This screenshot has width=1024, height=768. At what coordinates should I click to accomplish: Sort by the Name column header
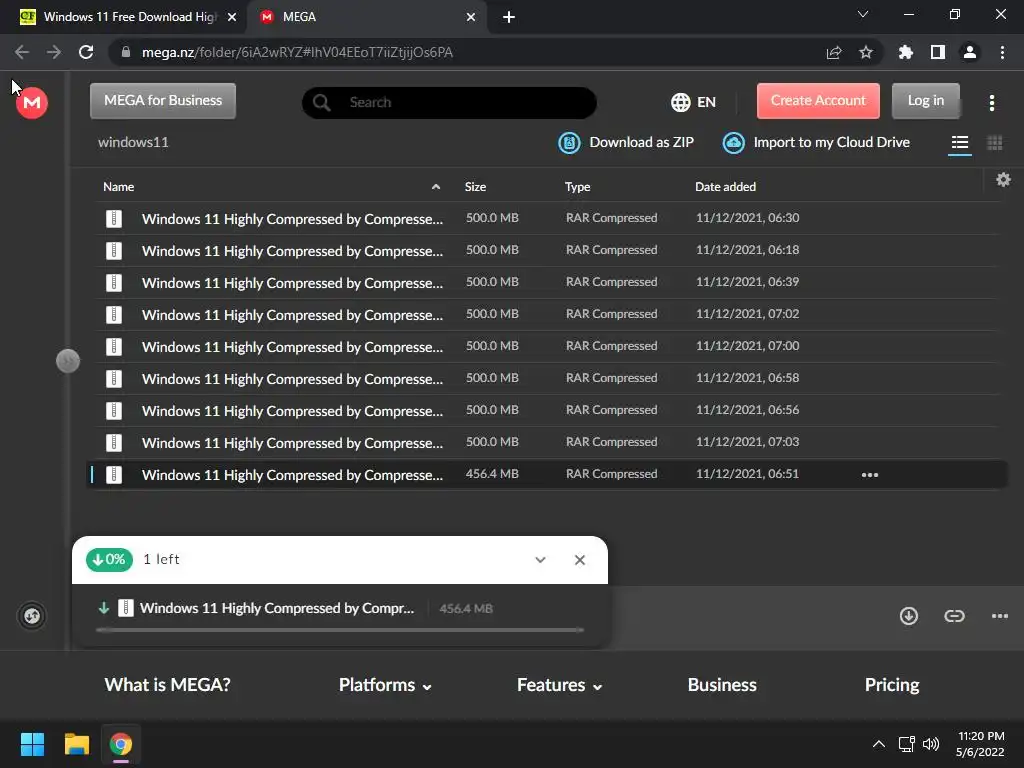pos(119,187)
